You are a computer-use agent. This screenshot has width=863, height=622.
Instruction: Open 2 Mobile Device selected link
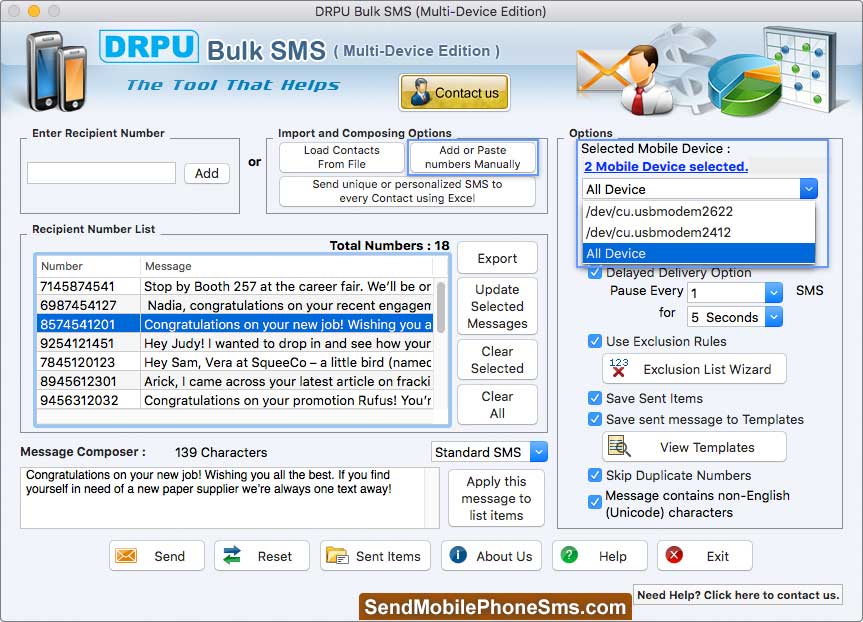[666, 166]
